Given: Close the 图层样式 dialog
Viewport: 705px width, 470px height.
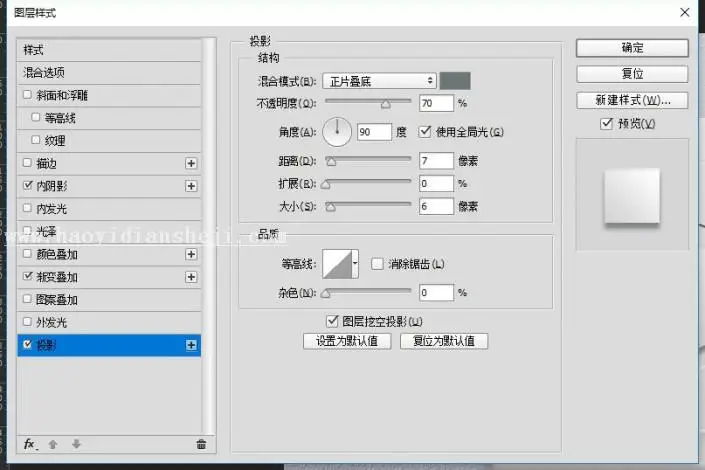Looking at the screenshot, I should pos(684,13).
